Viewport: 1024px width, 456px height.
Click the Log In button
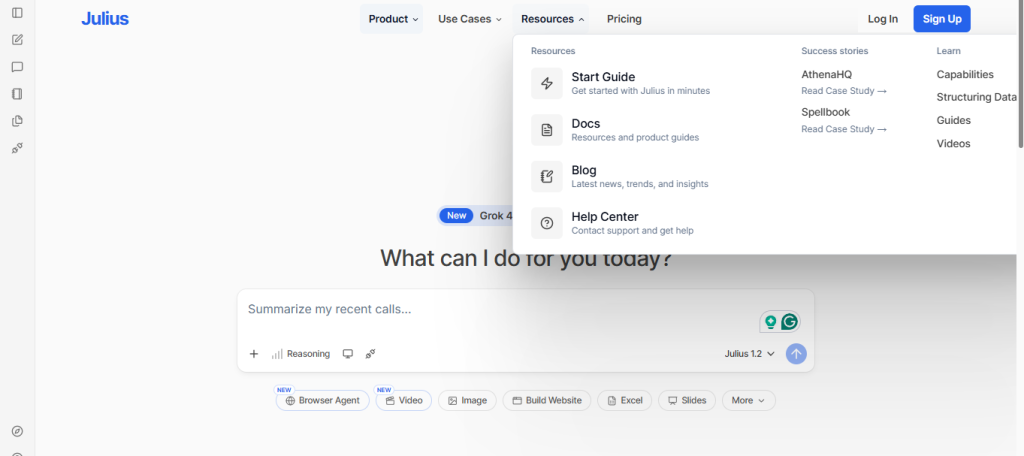[882, 19]
